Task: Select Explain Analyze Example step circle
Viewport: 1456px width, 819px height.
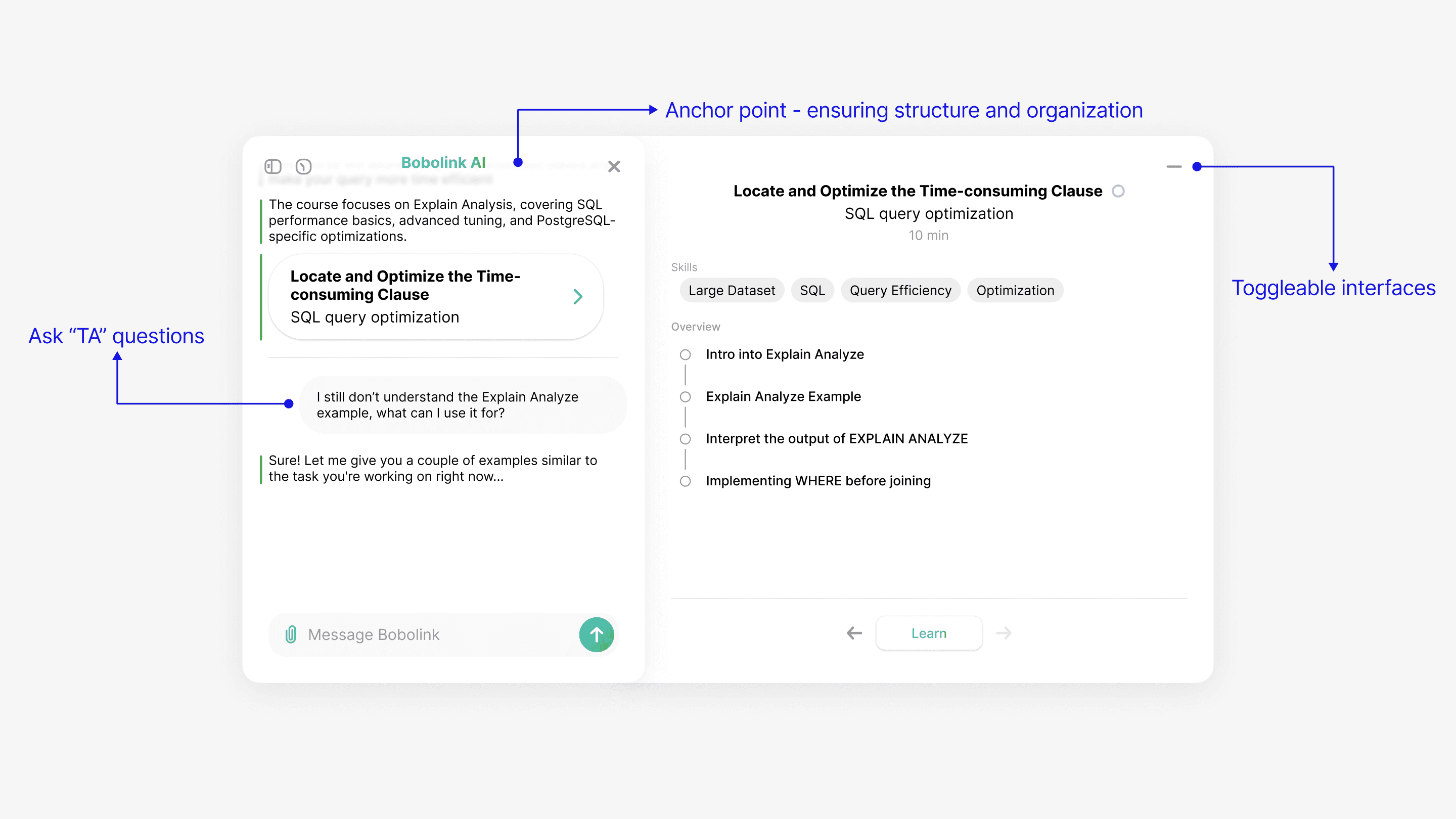Action: click(685, 397)
